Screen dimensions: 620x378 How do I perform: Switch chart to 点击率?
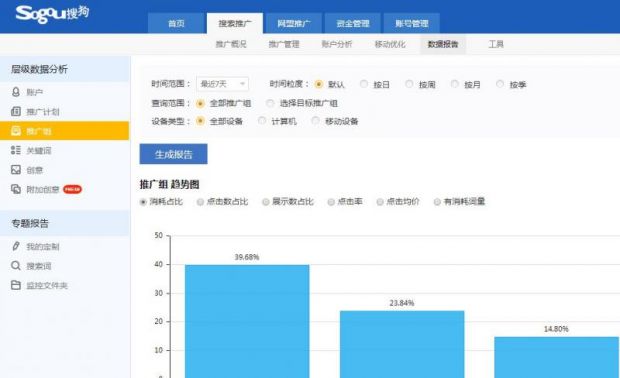tap(331, 202)
